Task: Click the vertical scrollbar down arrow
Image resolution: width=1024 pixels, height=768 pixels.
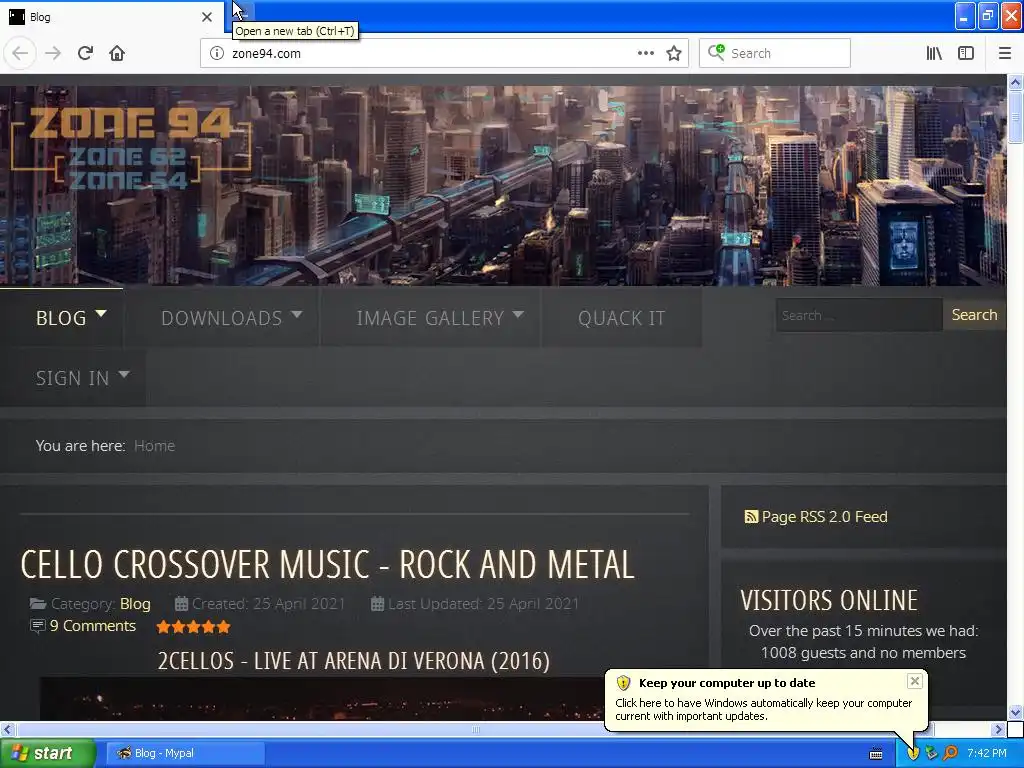Action: click(1015, 712)
